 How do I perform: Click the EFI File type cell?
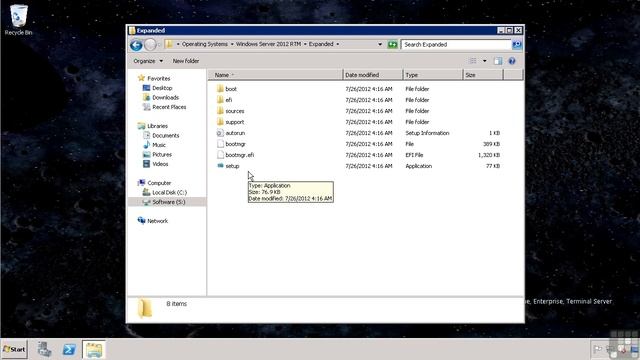coord(414,155)
